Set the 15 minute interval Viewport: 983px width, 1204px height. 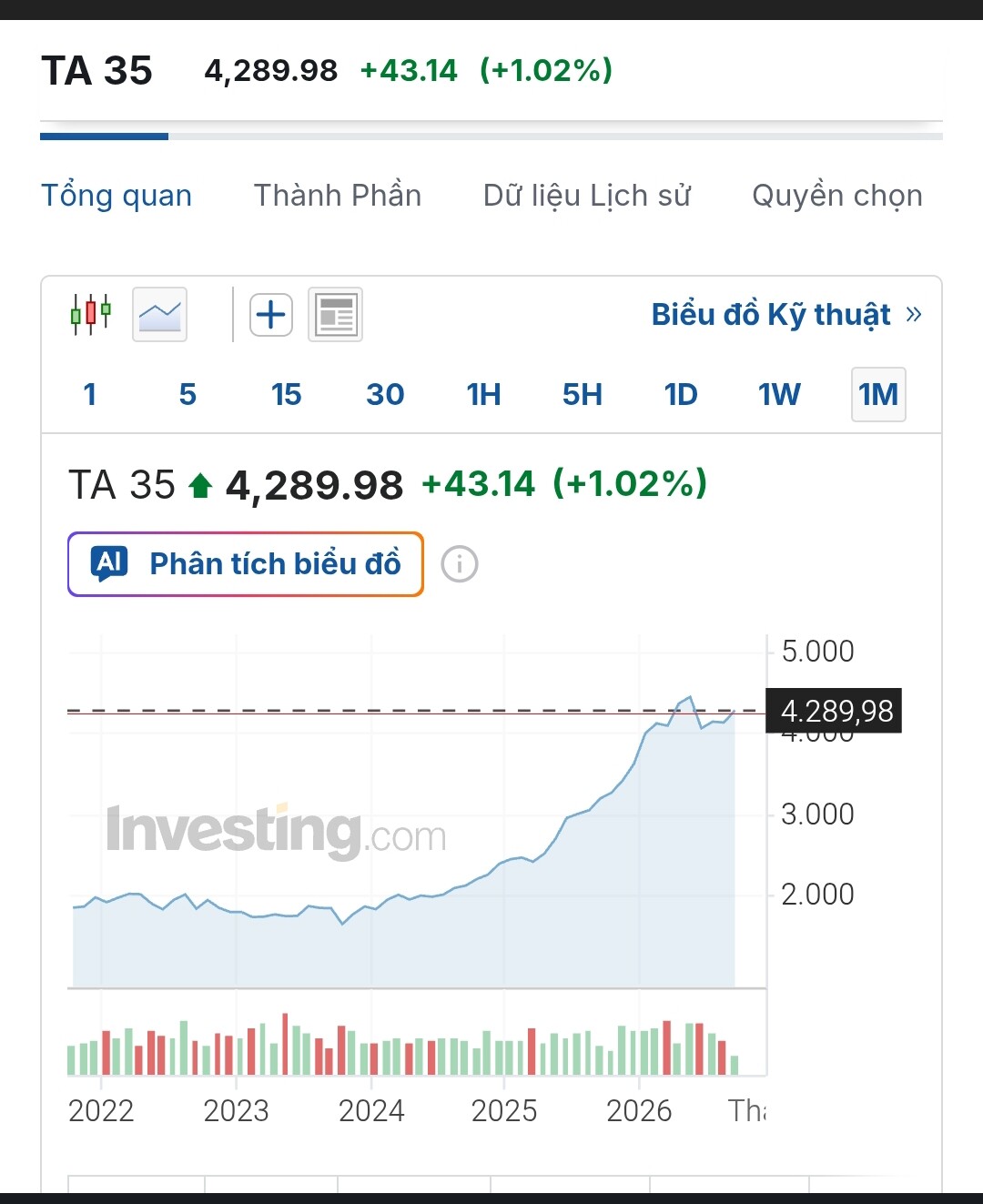286,394
